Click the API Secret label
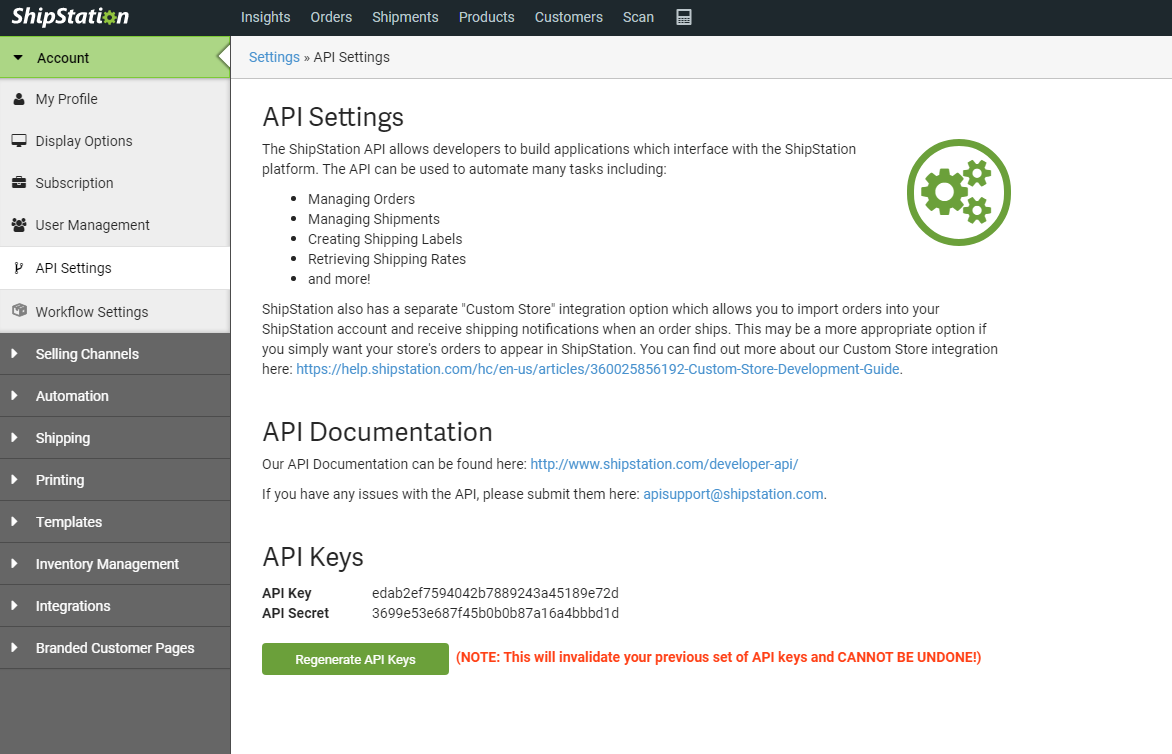The image size is (1172, 754). (295, 613)
